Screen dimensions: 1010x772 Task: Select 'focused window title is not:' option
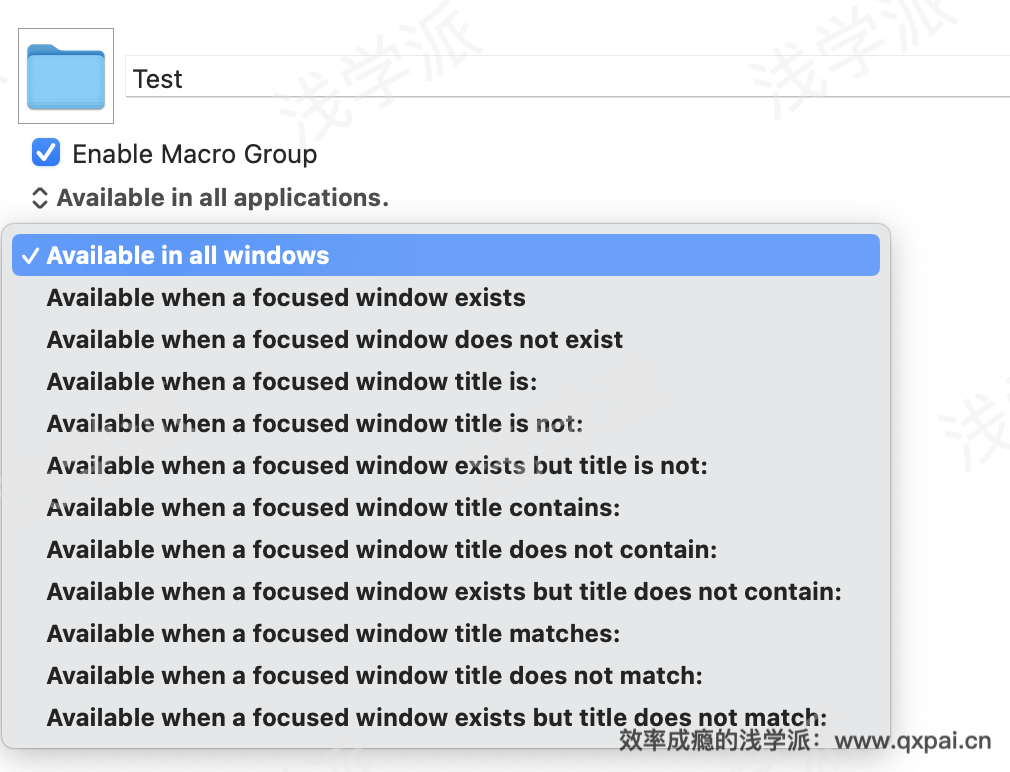(314, 423)
